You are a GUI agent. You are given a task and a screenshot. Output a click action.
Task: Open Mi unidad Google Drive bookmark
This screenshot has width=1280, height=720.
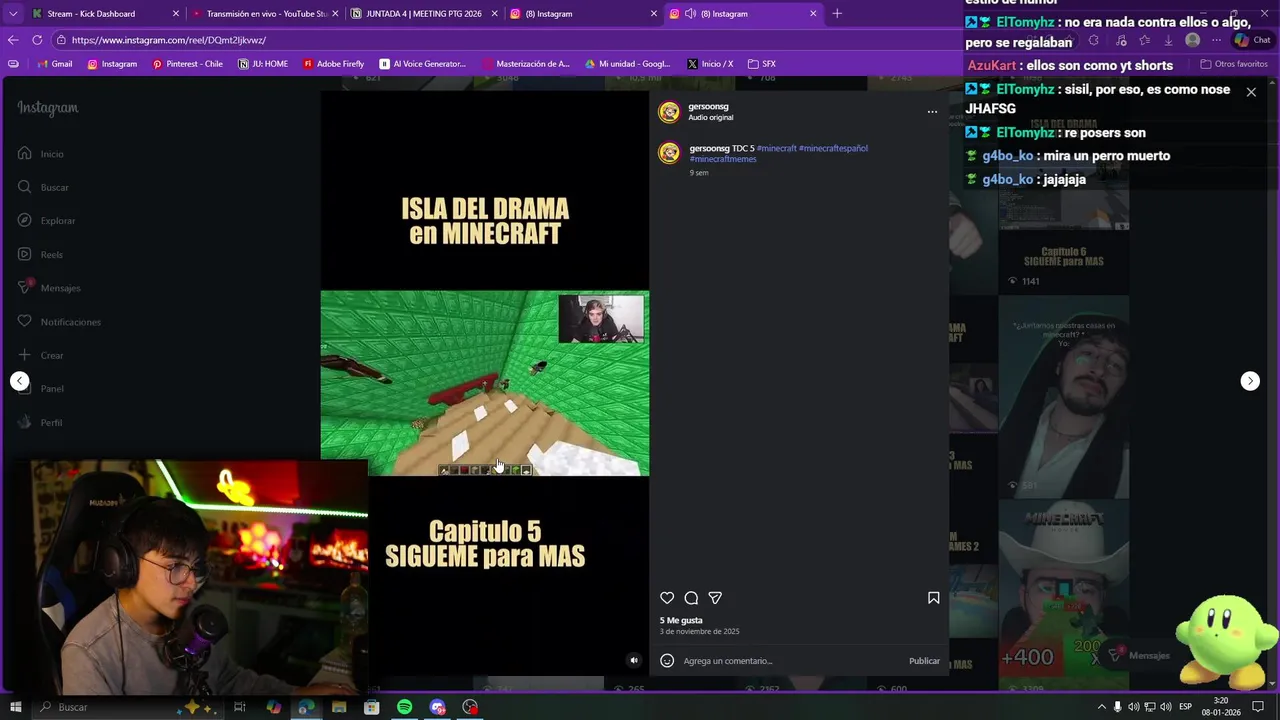click(628, 64)
